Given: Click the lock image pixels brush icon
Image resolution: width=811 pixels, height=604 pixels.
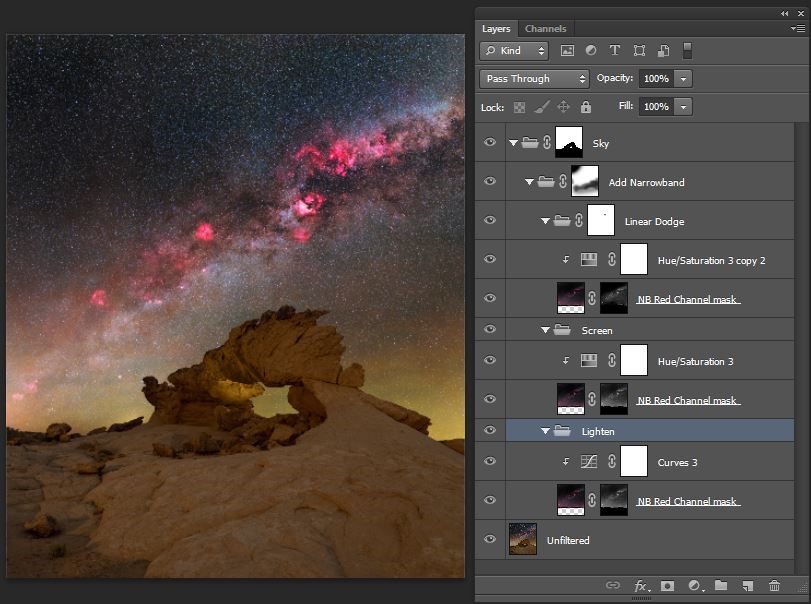Looking at the screenshot, I should pyautogui.click(x=541, y=107).
